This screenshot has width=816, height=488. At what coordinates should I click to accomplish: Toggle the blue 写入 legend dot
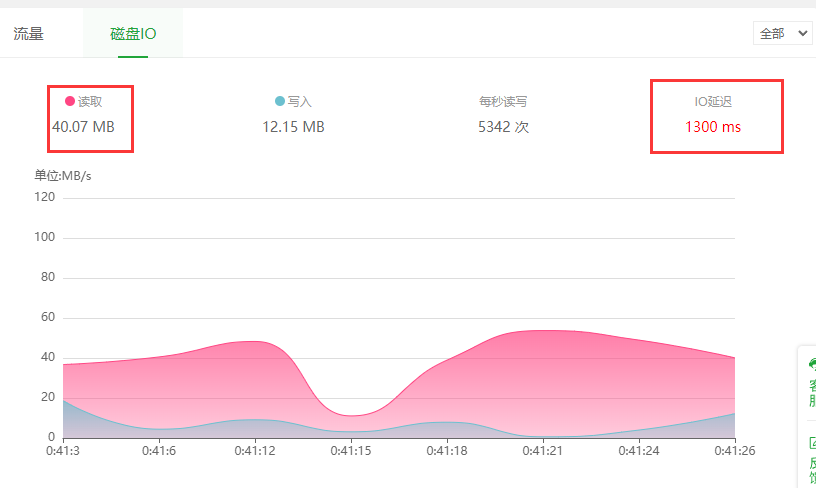[x=279, y=101]
